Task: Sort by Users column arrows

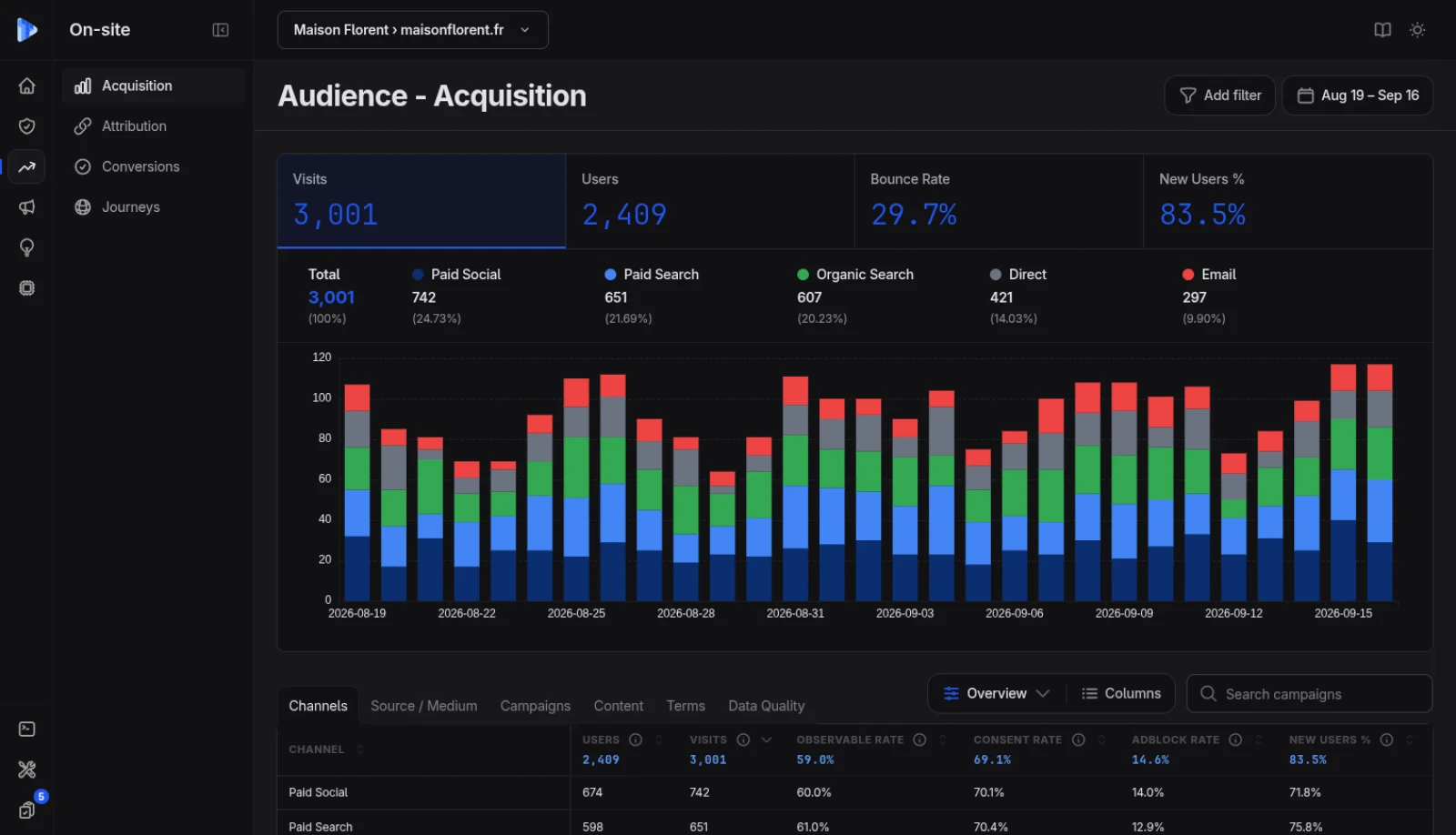Action: coord(659,739)
